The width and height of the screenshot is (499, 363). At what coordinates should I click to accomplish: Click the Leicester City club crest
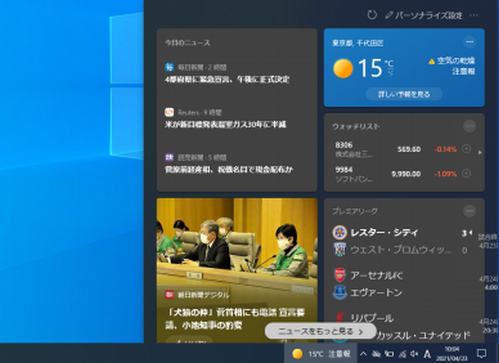(340, 232)
